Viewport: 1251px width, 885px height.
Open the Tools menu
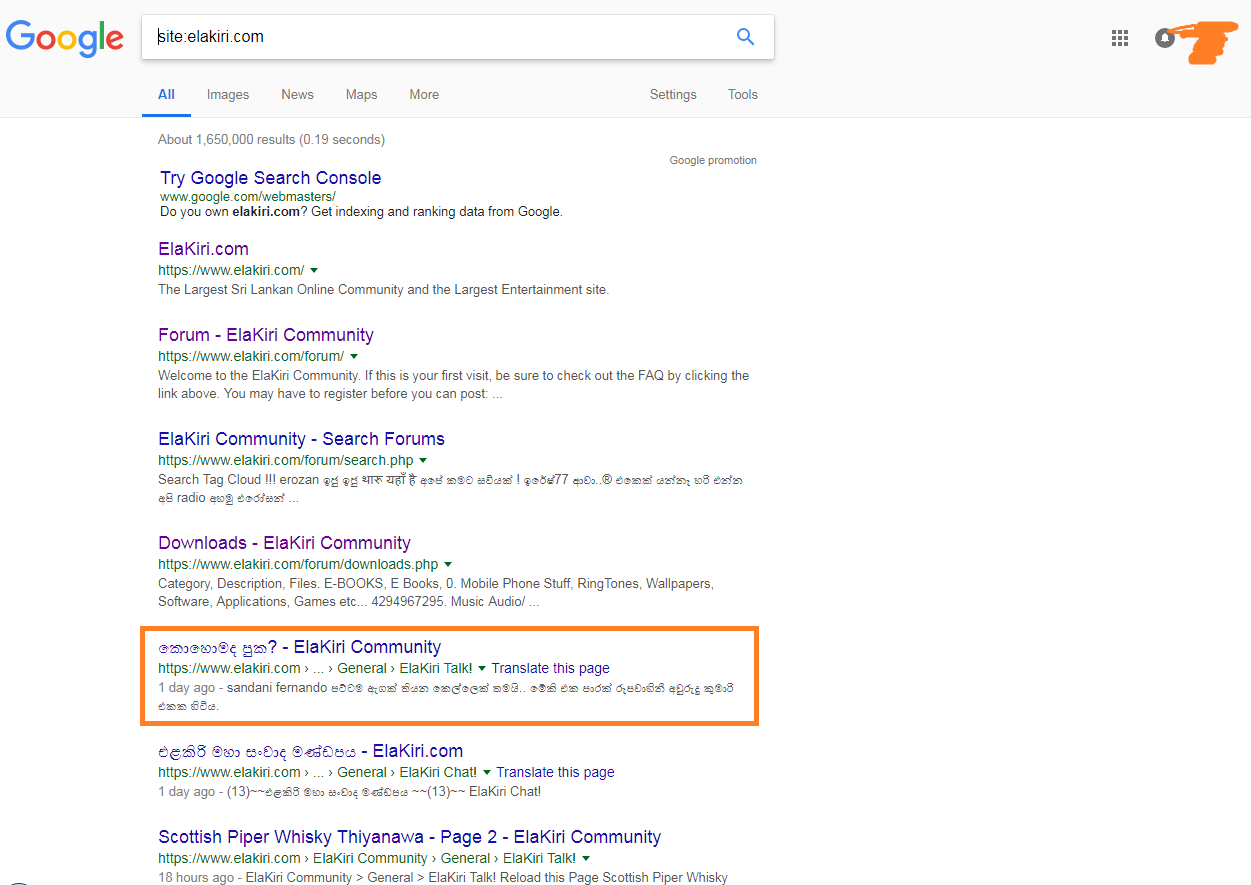click(743, 95)
